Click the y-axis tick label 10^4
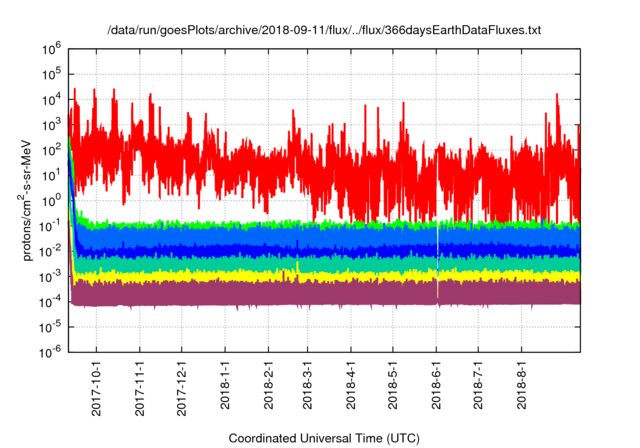This screenshot has height=448, width=640. pos(51,99)
